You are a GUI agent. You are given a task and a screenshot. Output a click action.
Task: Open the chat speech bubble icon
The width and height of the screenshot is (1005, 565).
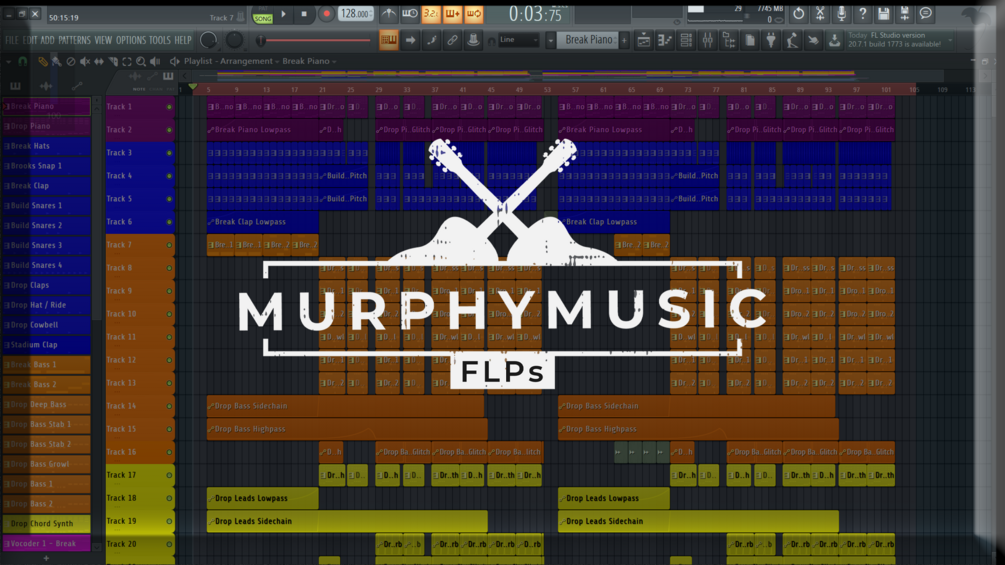click(926, 13)
